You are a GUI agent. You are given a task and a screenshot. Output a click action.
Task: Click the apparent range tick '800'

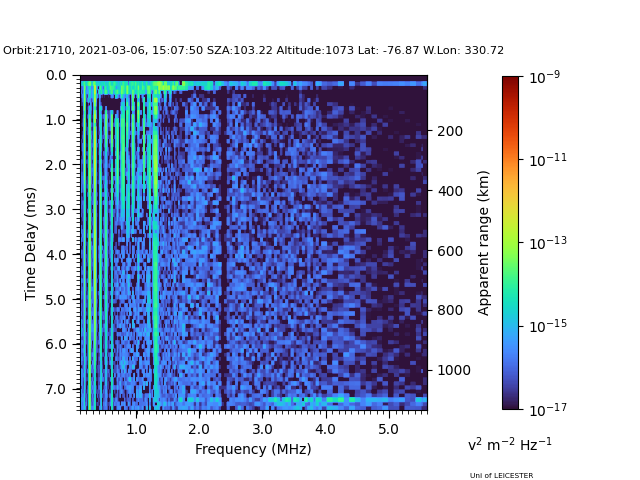(x=450, y=311)
